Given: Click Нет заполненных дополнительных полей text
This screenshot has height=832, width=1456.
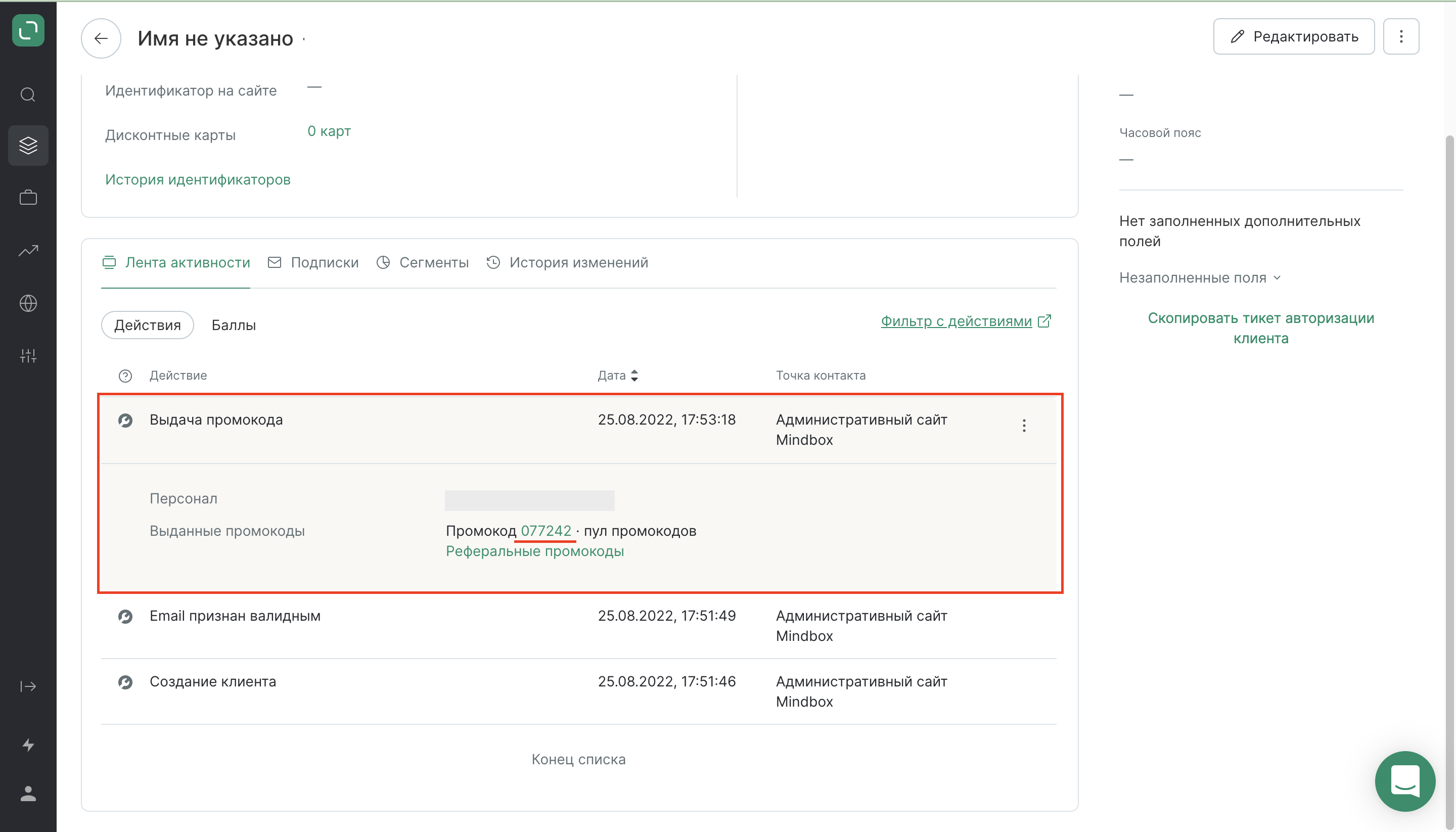Looking at the screenshot, I should click(x=1240, y=232).
